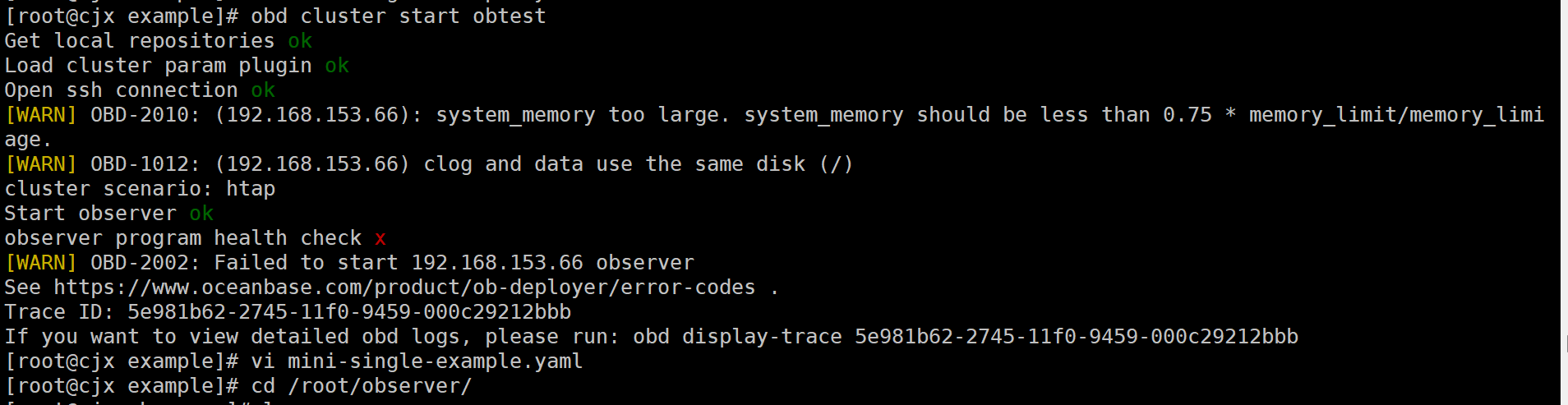Click the [WARN] tag before OBD-2002
Screen dimensions: 1568x405
[41, 263]
